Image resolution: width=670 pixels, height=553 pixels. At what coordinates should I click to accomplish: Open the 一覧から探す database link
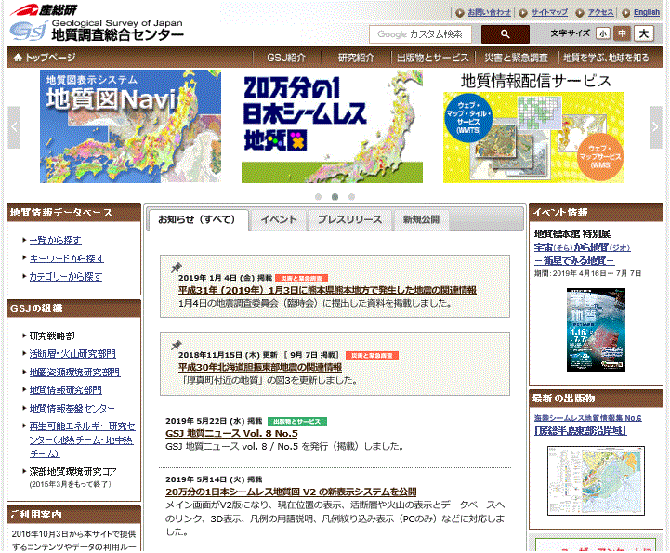[x=56, y=240]
